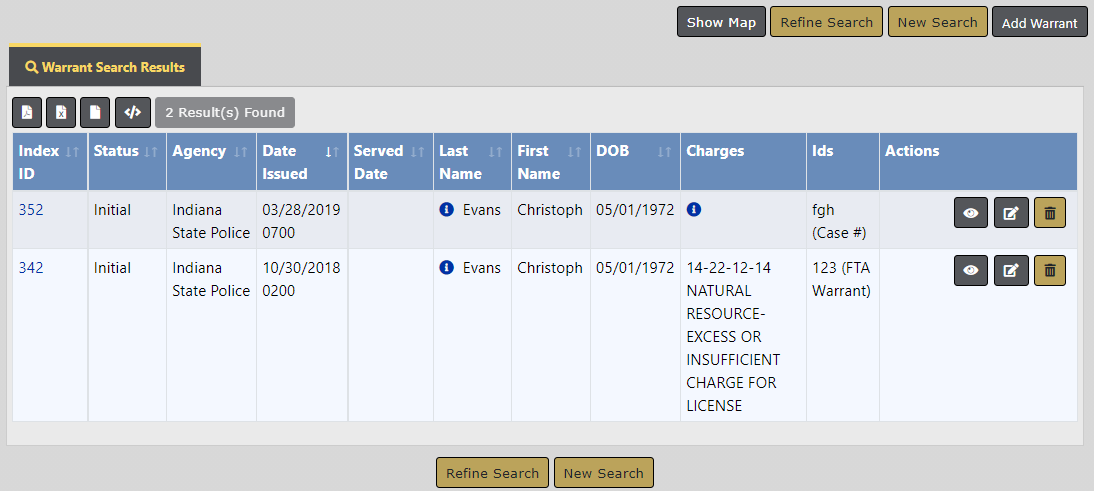Open the Show Map button

[721, 22]
